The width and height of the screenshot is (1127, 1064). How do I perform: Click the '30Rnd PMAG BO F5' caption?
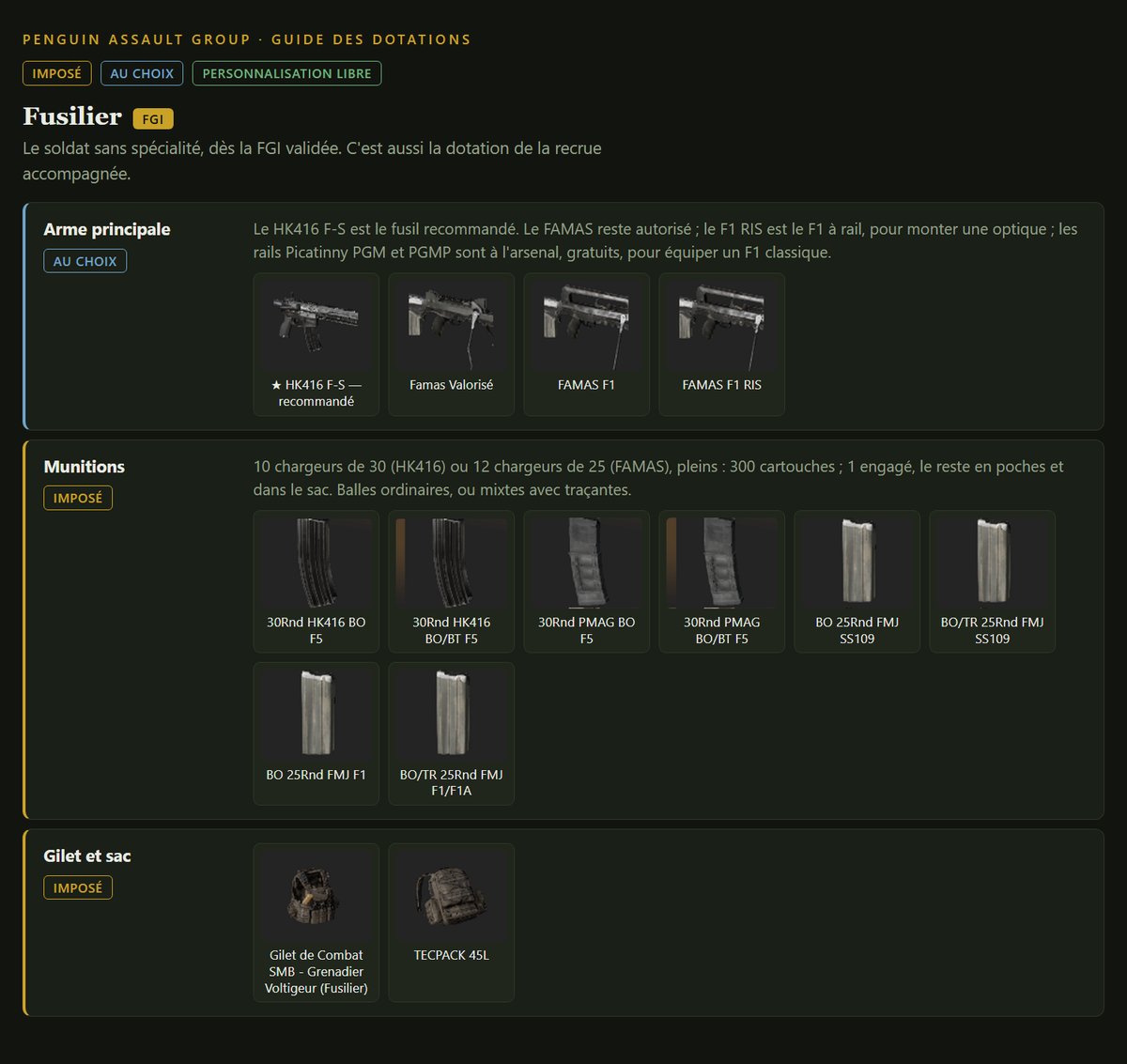(x=587, y=630)
